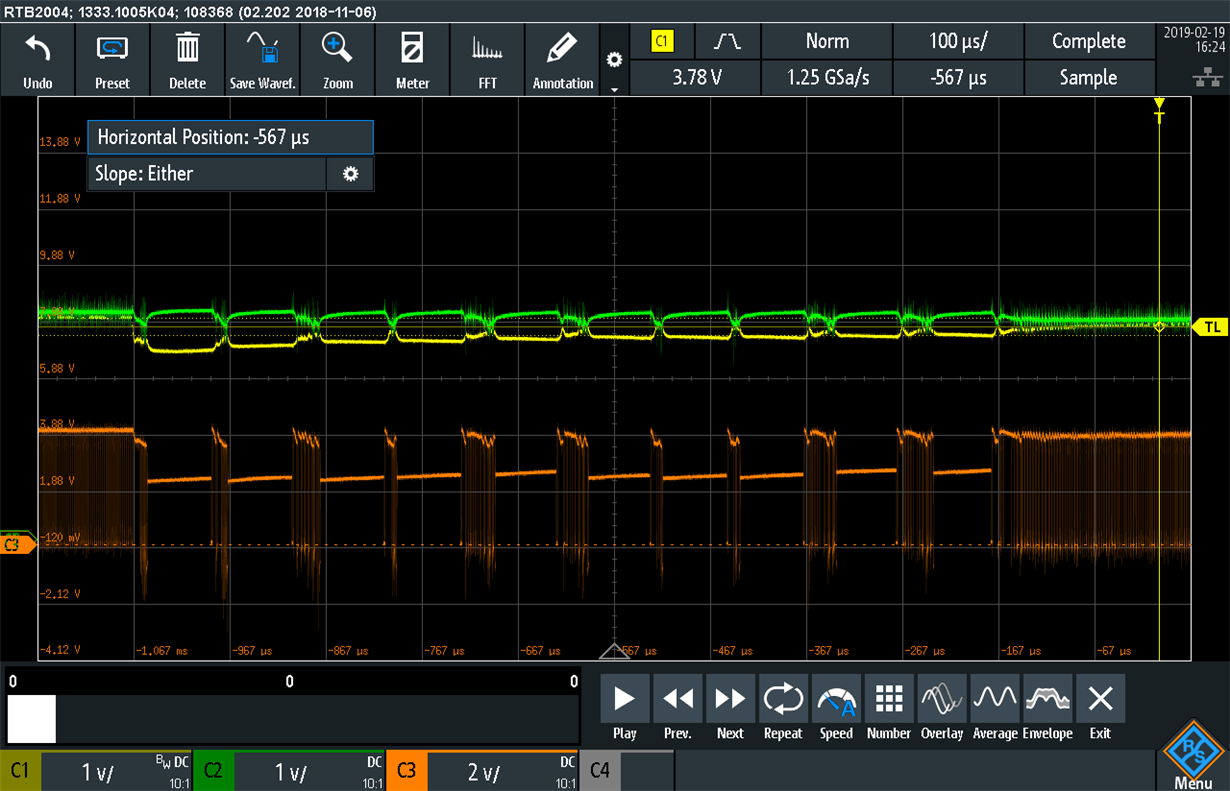Toggle Repeat playback

point(783,708)
